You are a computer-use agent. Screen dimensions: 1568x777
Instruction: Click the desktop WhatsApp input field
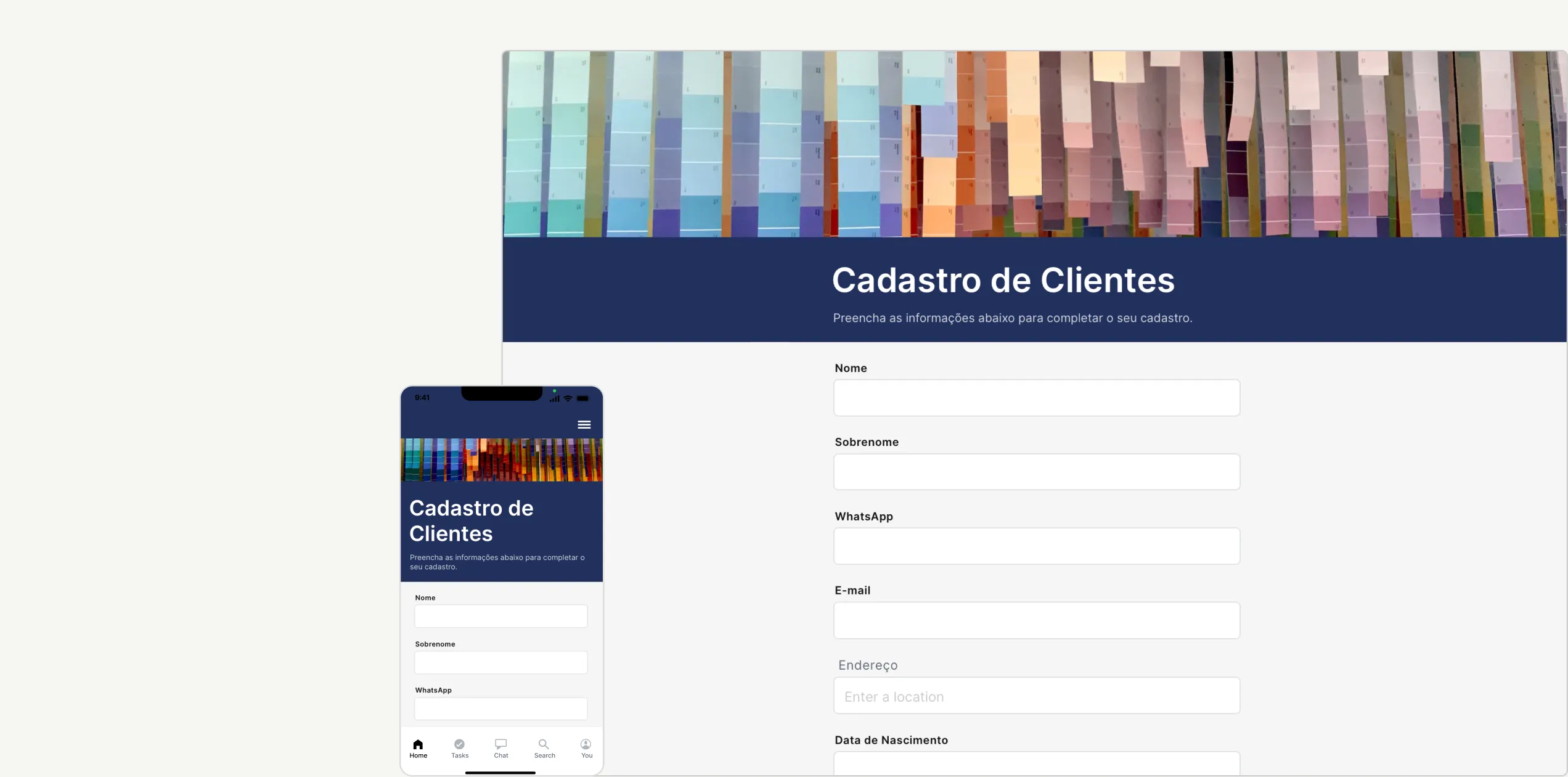[x=1037, y=546]
